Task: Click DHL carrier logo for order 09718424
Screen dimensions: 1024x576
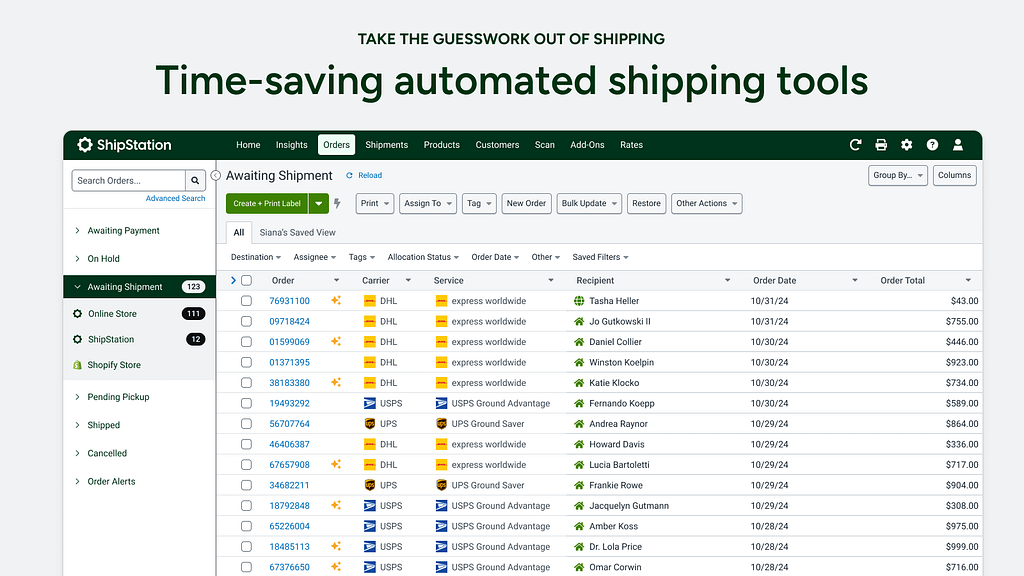Action: [370, 321]
